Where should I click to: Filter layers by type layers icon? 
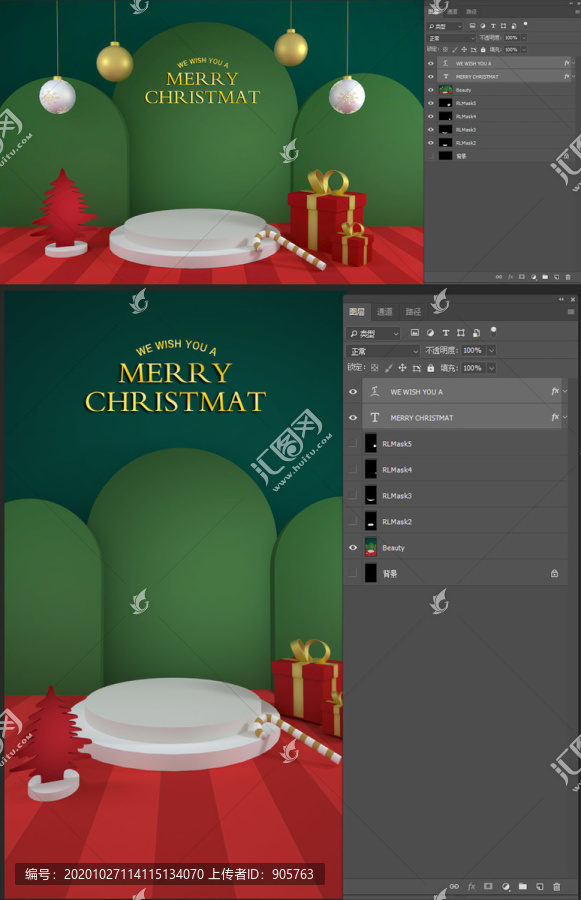click(446, 333)
